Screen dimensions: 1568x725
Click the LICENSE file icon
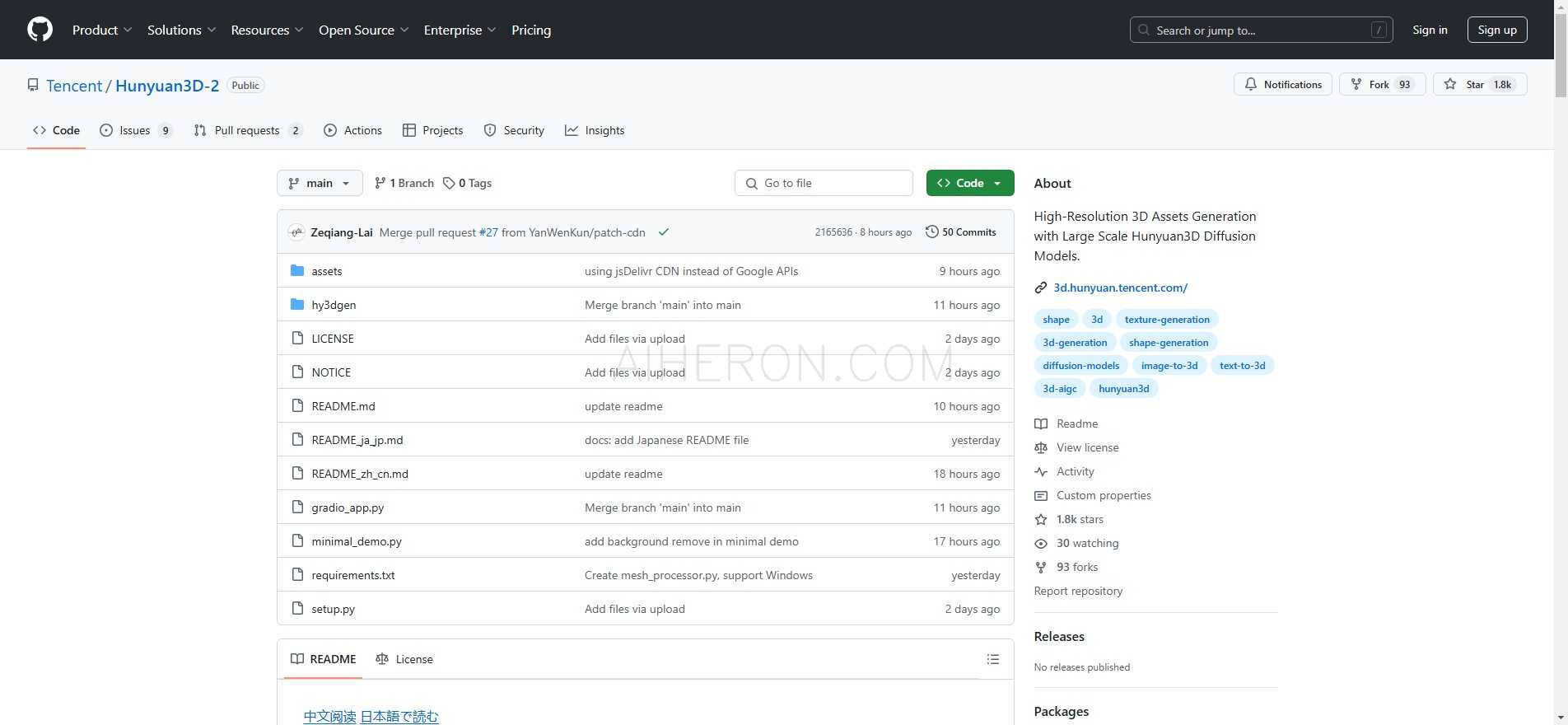click(297, 338)
